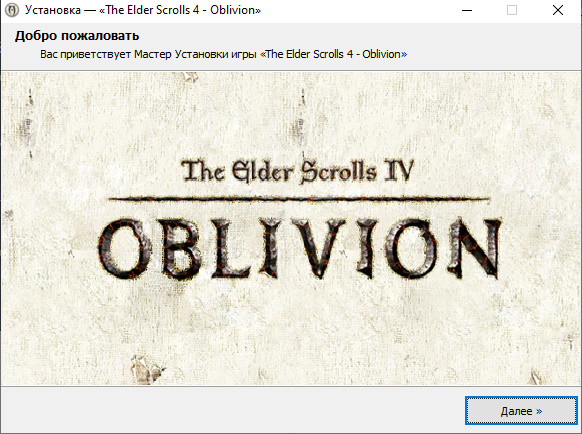Image resolution: width=582 pixels, height=434 pixels.
Task: Click the Далее » button to continue
Action: coord(521,411)
